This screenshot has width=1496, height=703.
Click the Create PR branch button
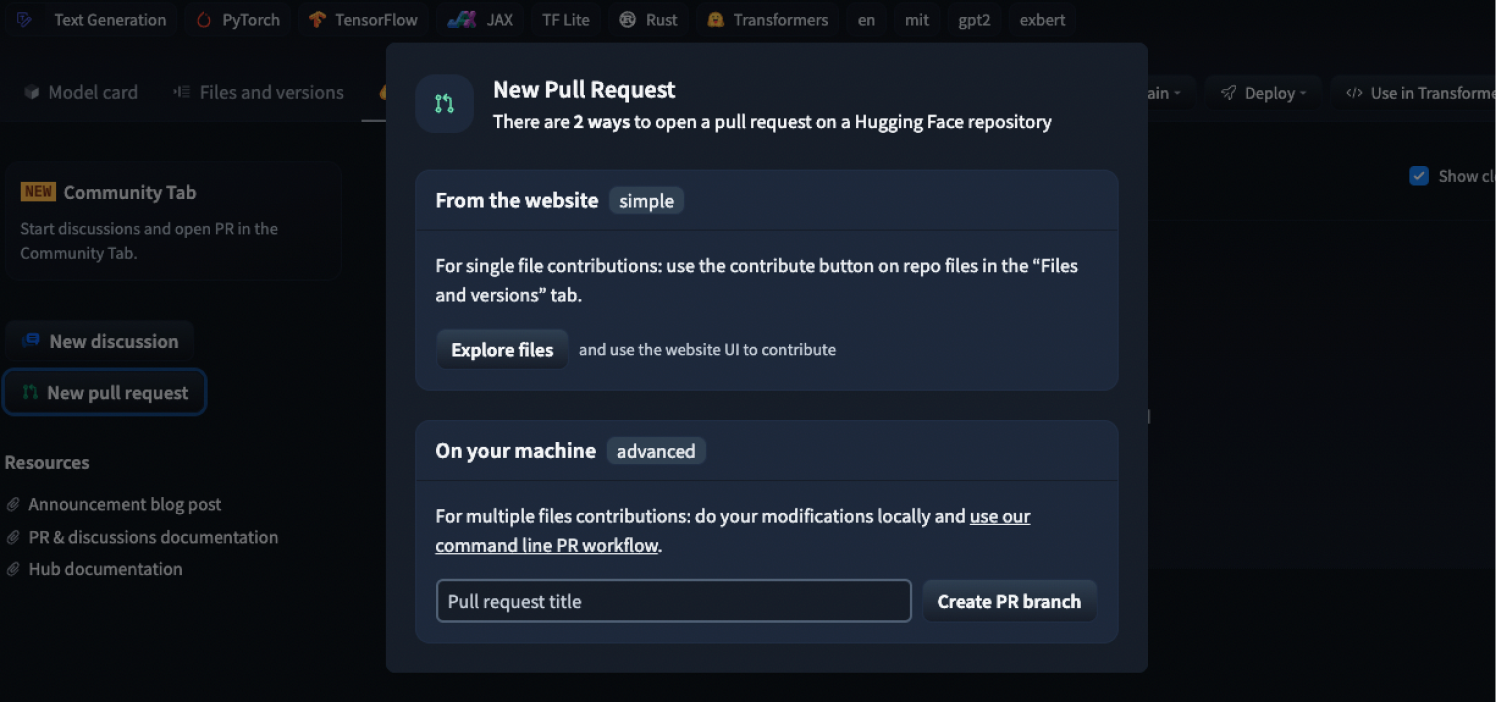(x=1009, y=601)
